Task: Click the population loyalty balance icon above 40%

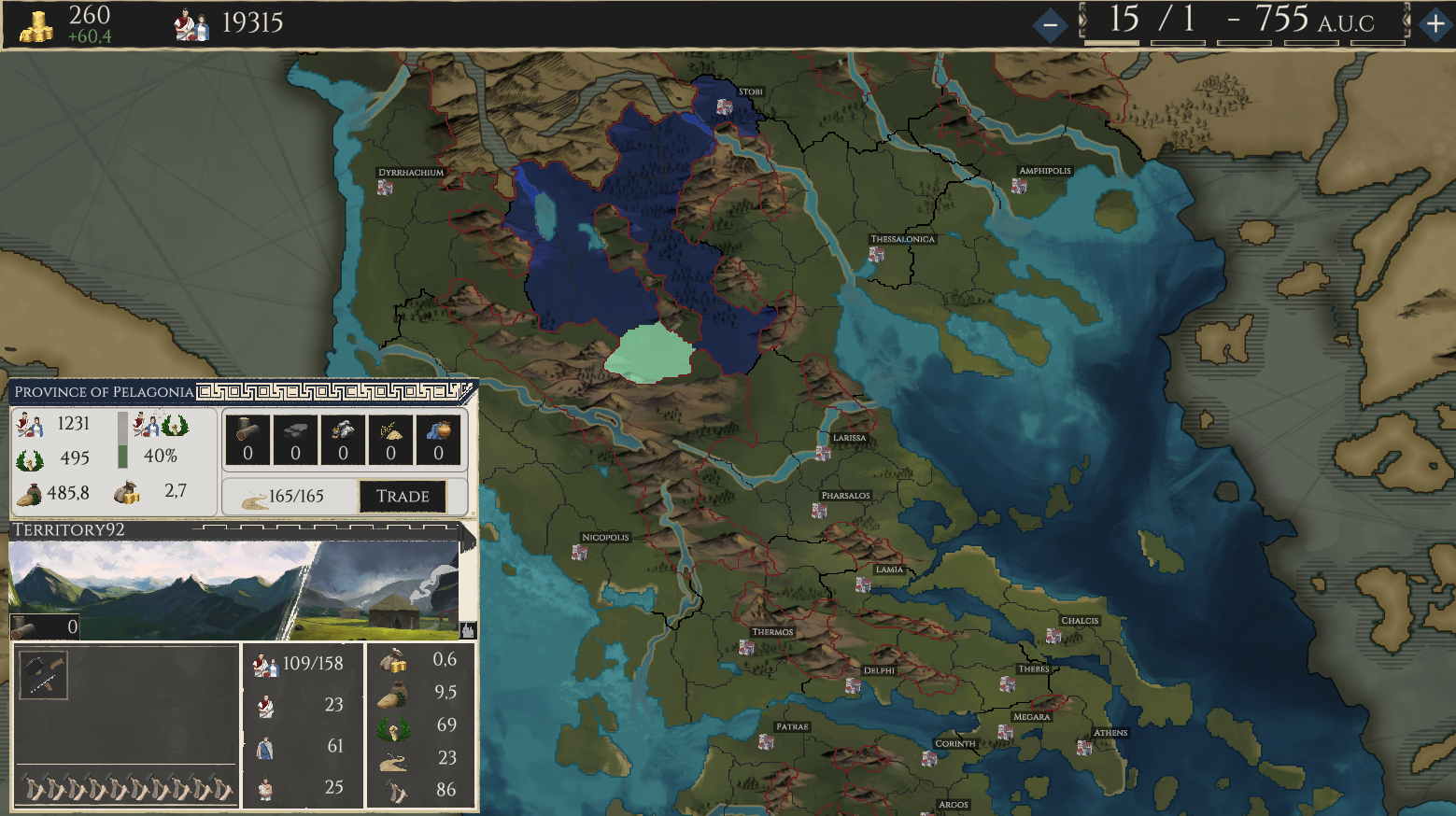Action: [160, 426]
